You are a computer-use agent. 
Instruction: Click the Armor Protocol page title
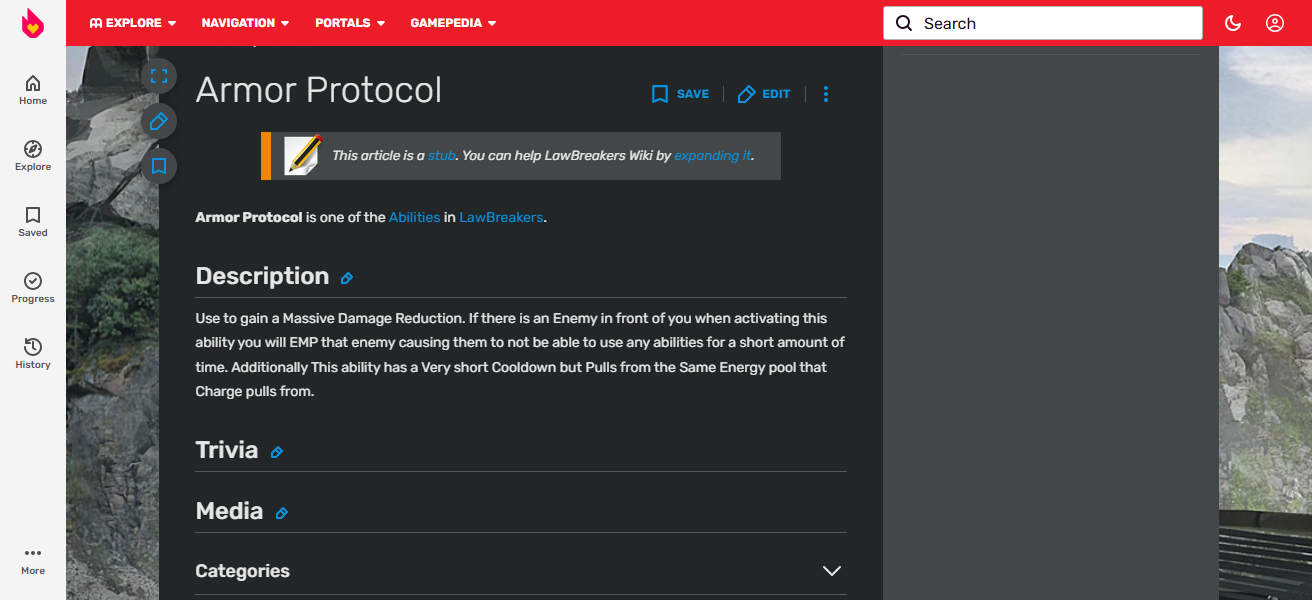319,90
